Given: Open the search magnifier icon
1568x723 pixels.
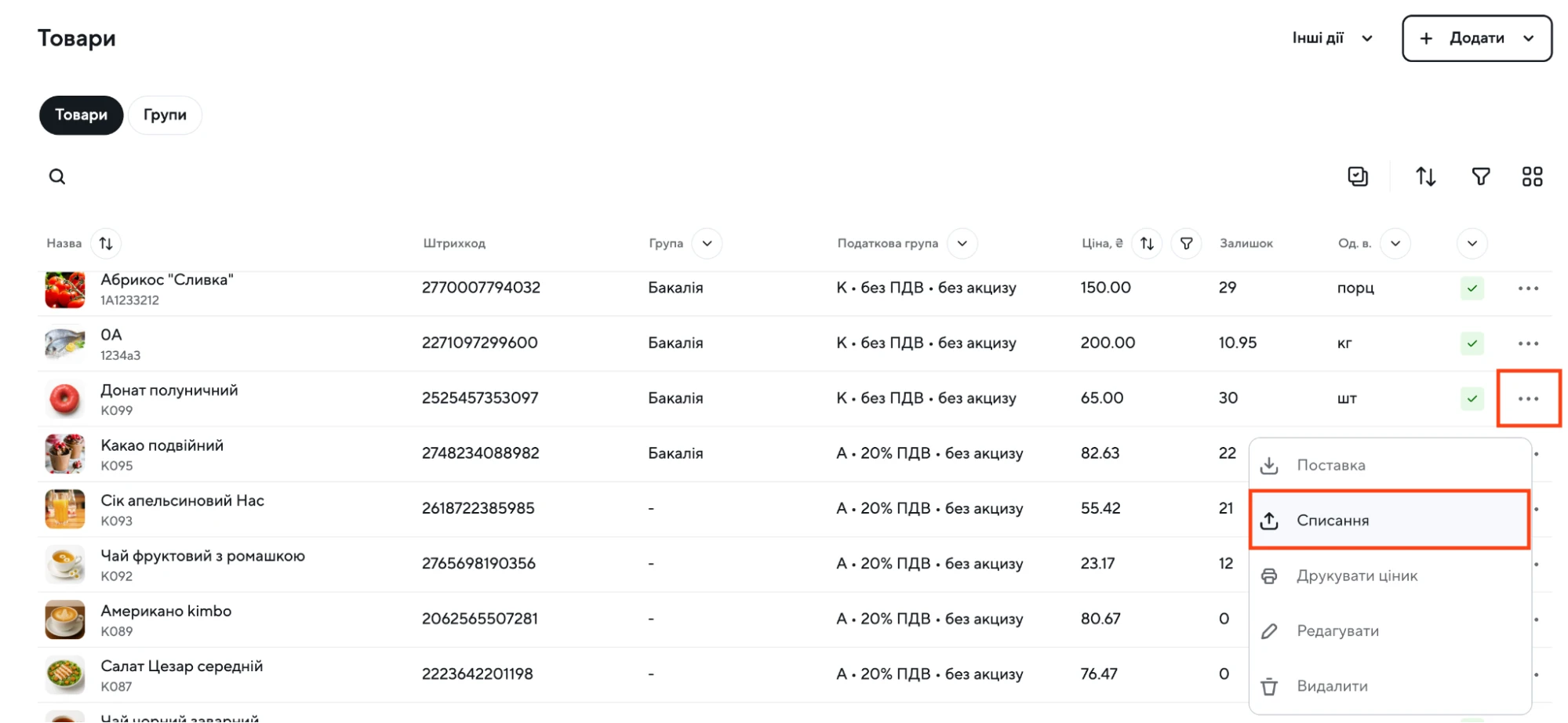Looking at the screenshot, I should click(57, 177).
